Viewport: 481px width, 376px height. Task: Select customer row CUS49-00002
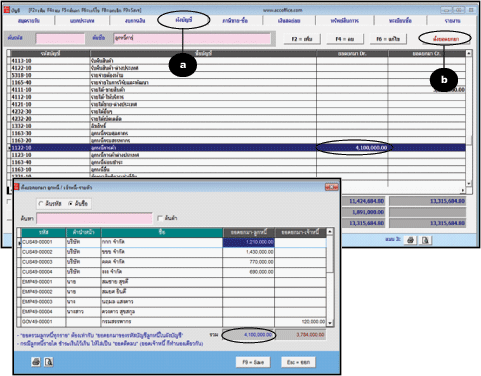[x=174, y=252]
